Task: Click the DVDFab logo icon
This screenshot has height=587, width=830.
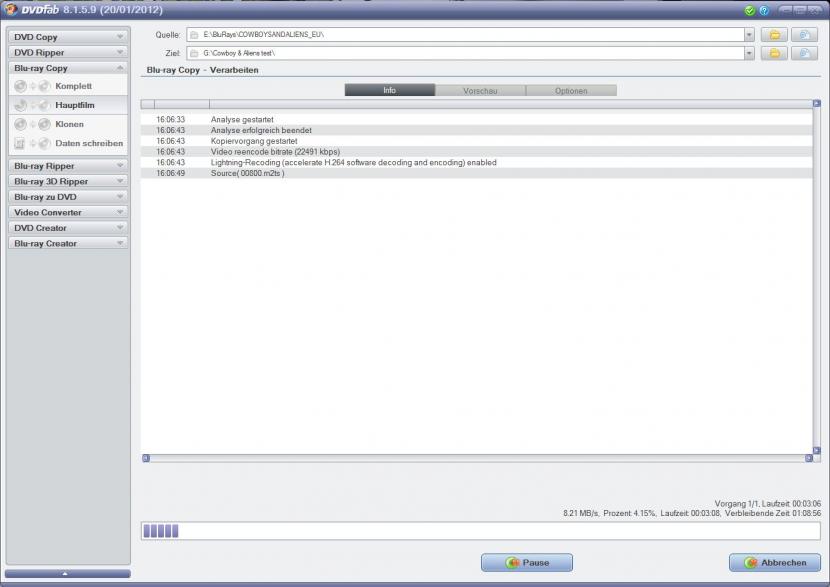Action: click(x=11, y=10)
